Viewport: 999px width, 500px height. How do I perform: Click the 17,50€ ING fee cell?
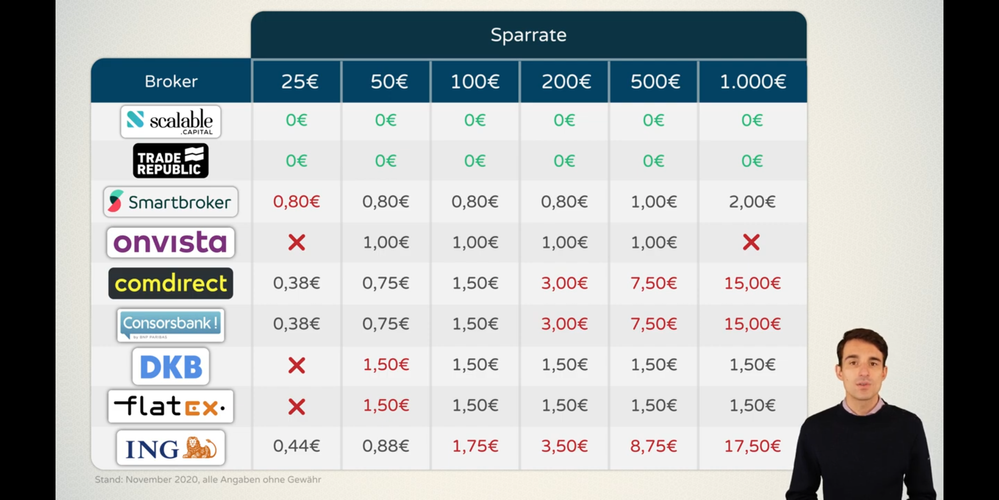(751, 448)
